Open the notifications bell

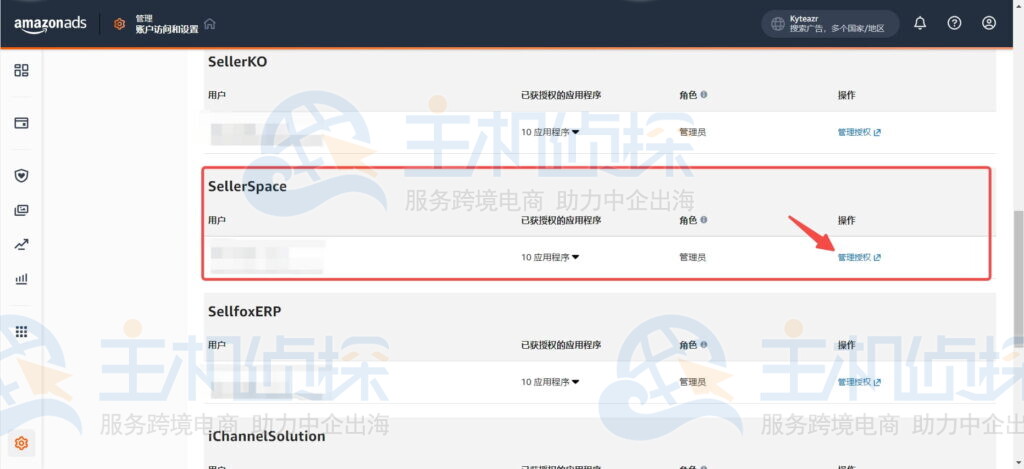point(920,23)
